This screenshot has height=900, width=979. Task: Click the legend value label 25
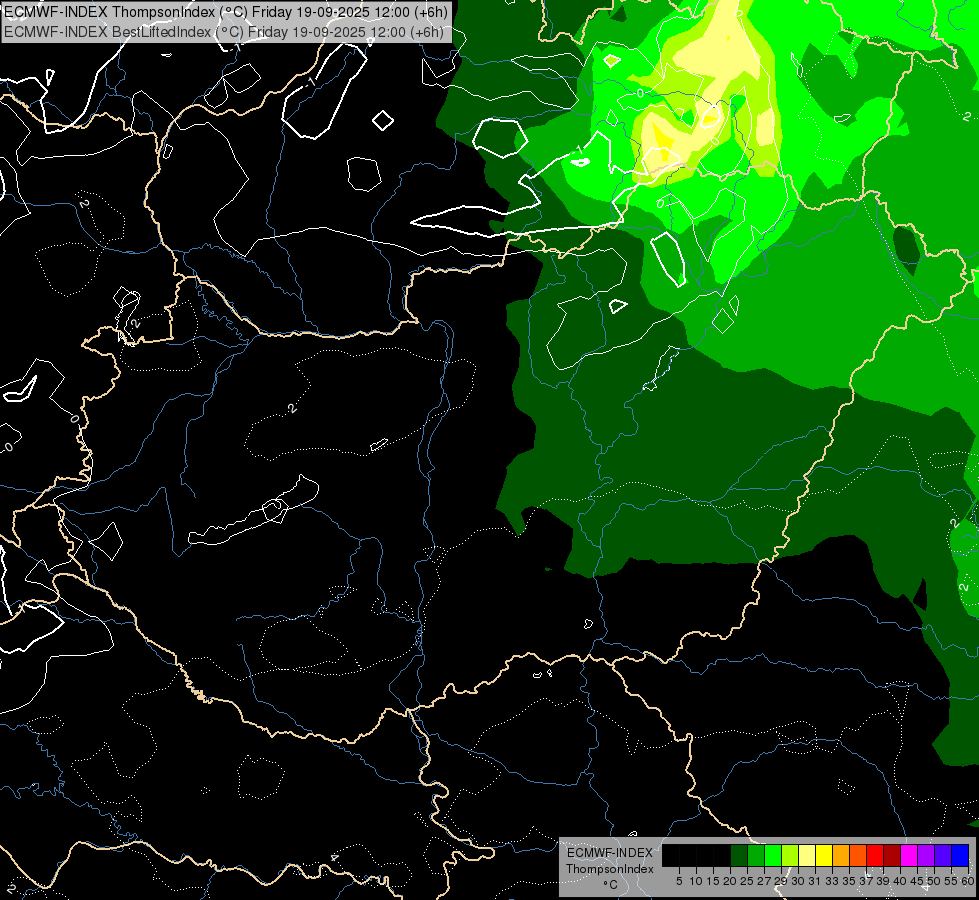tap(747, 881)
